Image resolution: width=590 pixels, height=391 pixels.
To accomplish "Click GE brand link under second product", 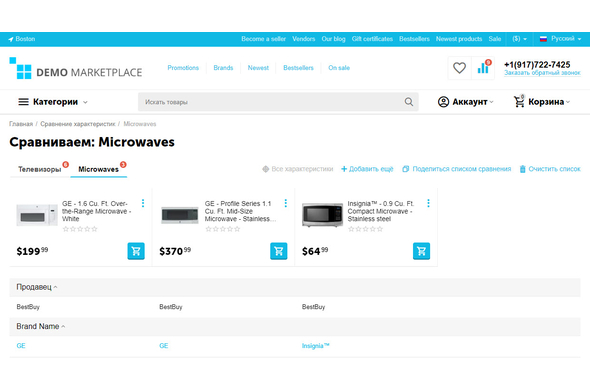I will [163, 346].
